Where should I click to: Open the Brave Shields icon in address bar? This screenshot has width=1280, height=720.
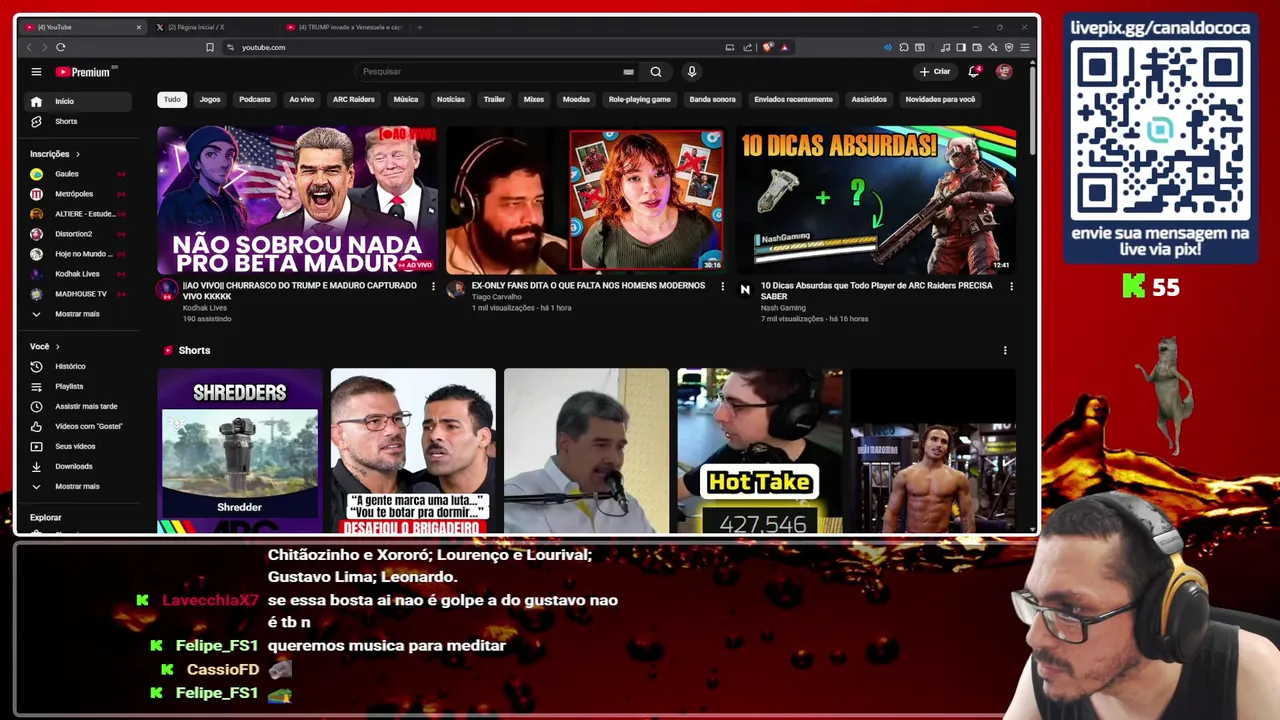[768, 47]
